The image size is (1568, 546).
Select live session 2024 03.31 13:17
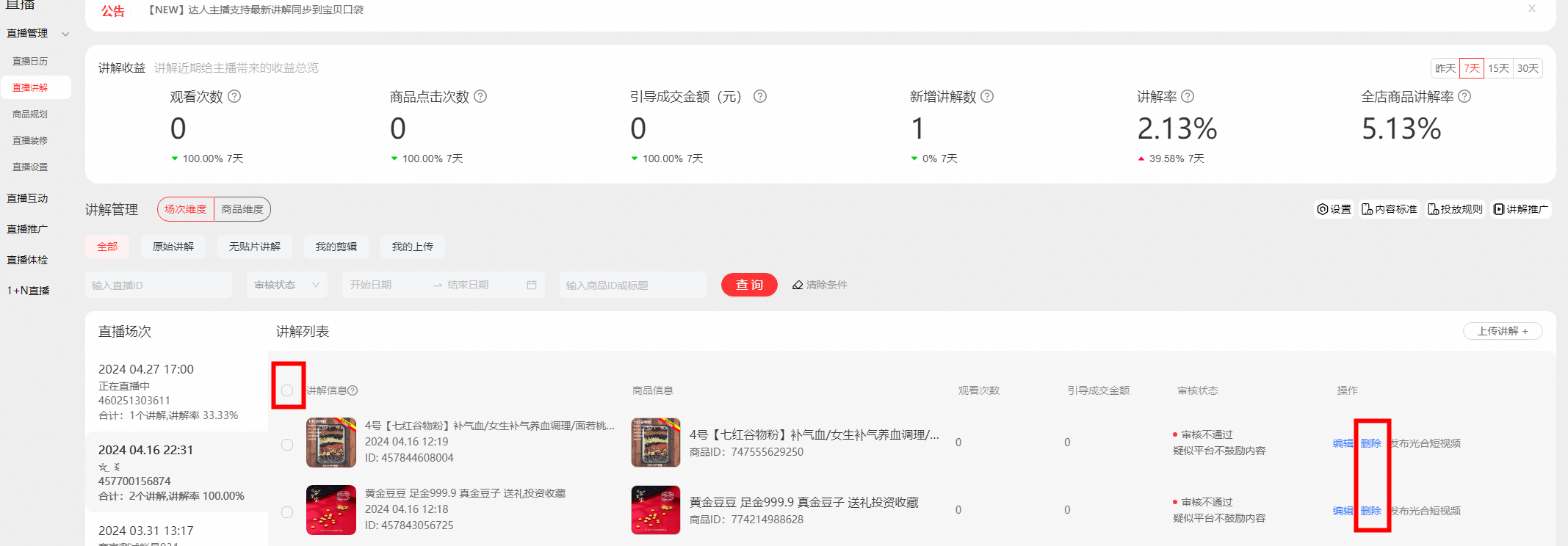tap(176, 531)
